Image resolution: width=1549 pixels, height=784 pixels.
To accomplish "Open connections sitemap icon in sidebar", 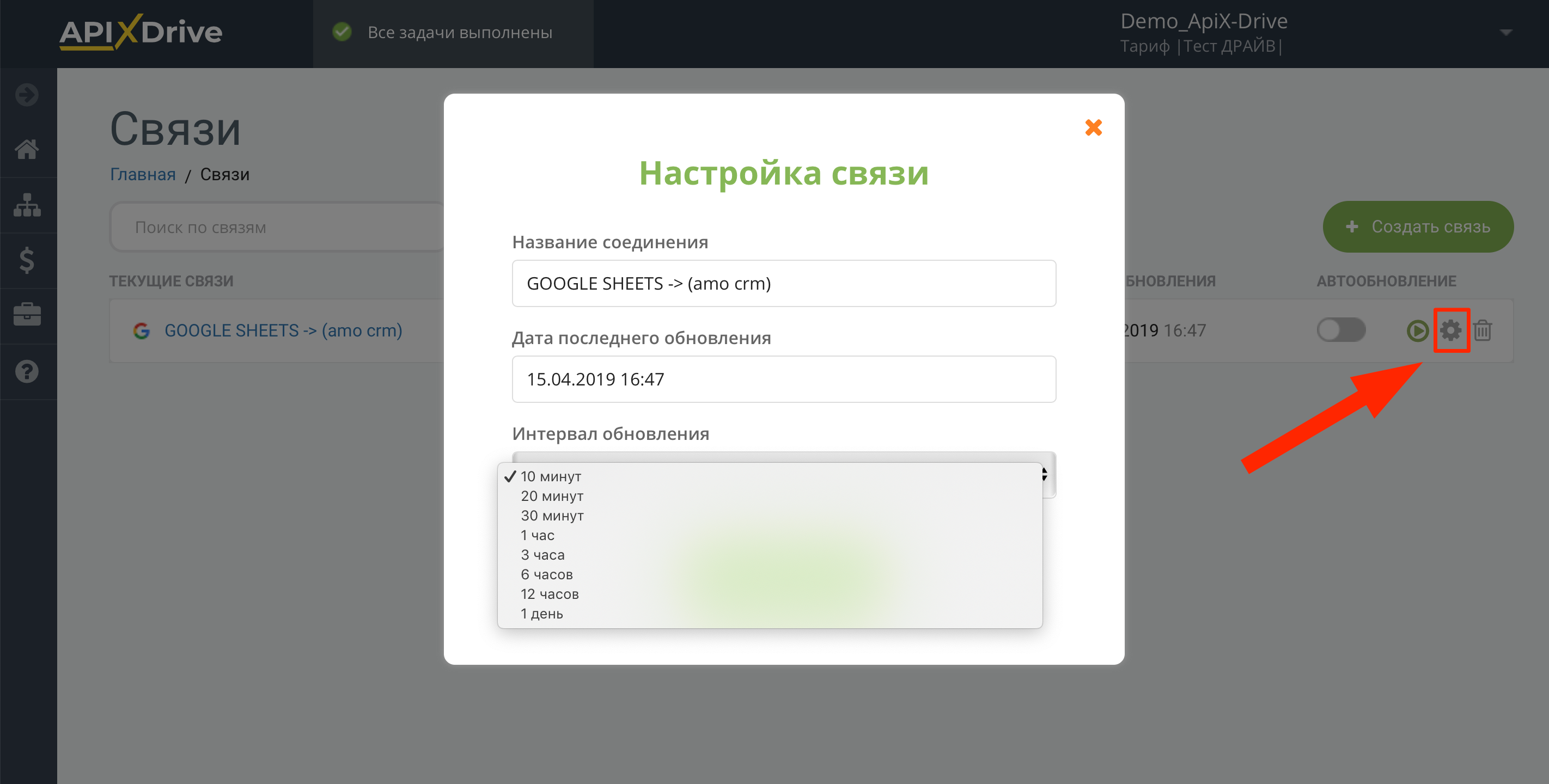I will tap(27, 205).
